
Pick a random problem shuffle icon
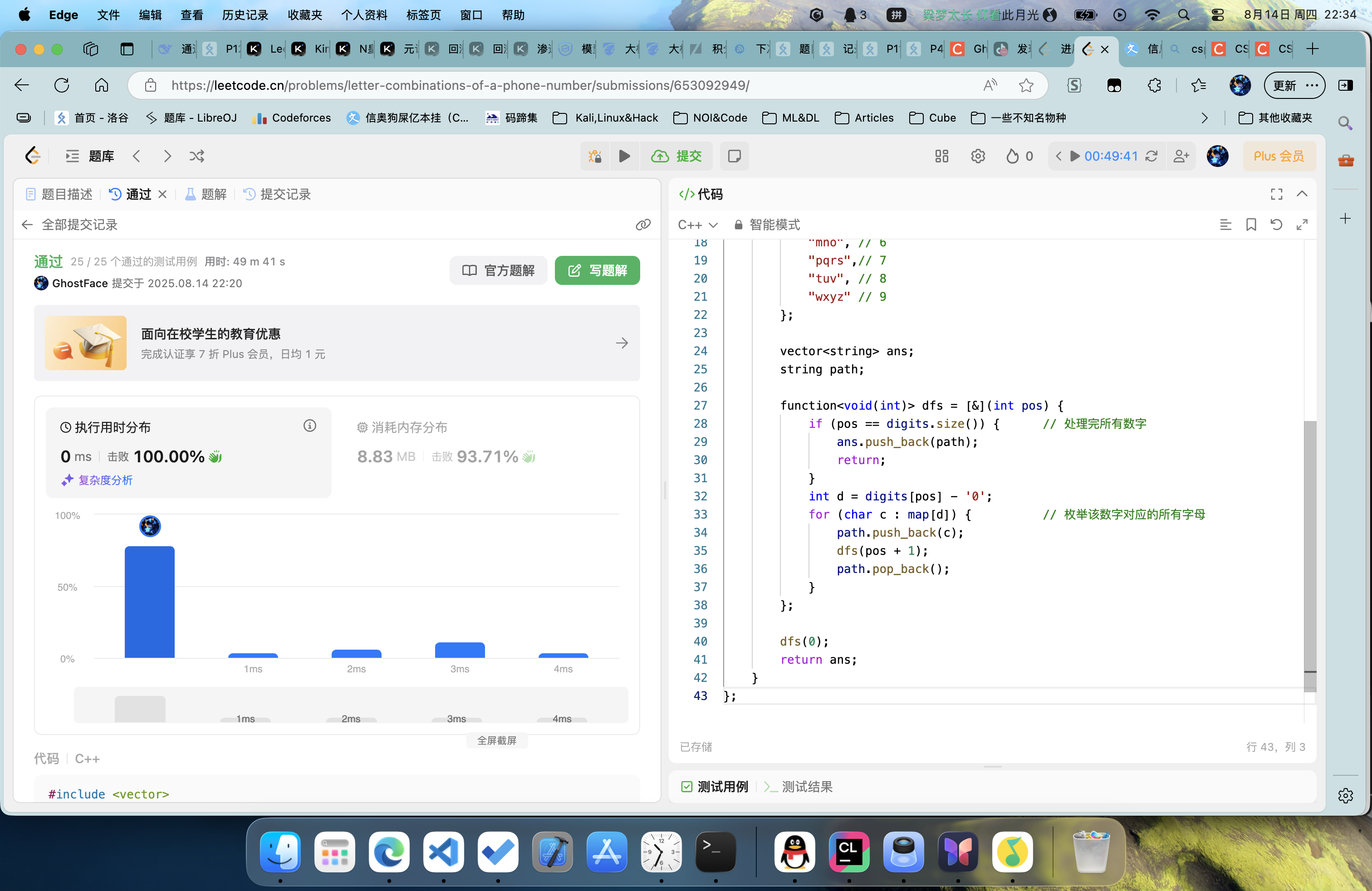(x=196, y=156)
